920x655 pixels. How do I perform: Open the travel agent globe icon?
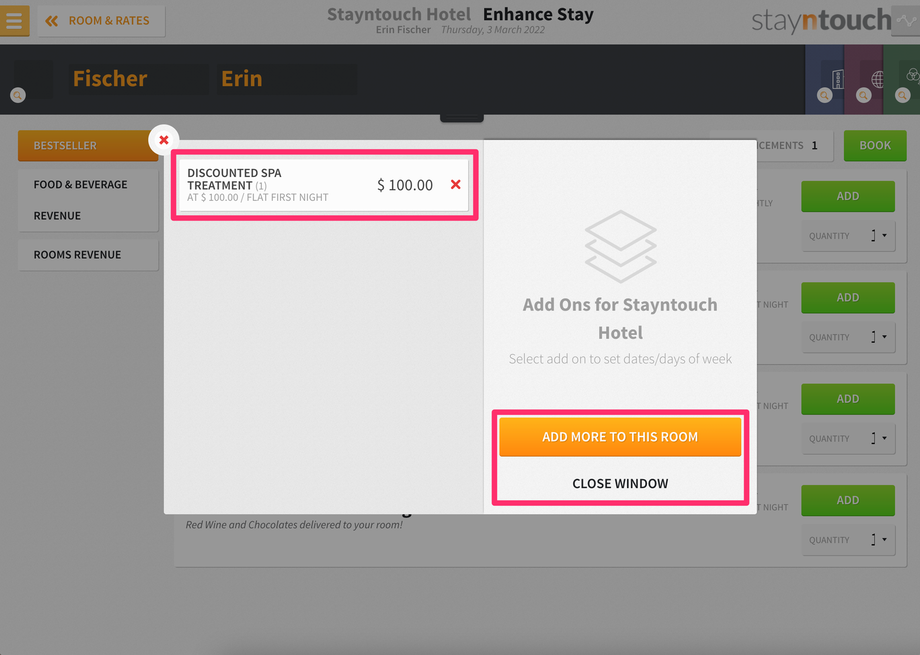coord(877,79)
